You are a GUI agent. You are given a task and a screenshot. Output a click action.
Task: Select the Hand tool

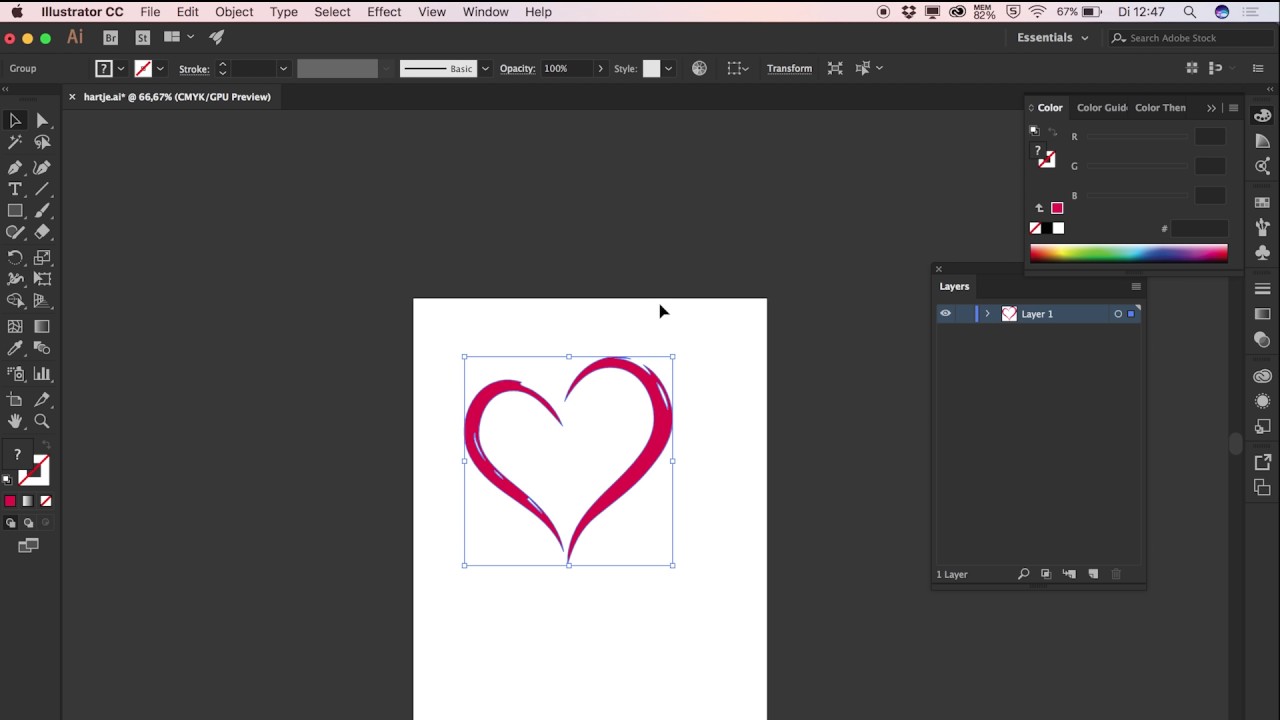click(x=15, y=421)
